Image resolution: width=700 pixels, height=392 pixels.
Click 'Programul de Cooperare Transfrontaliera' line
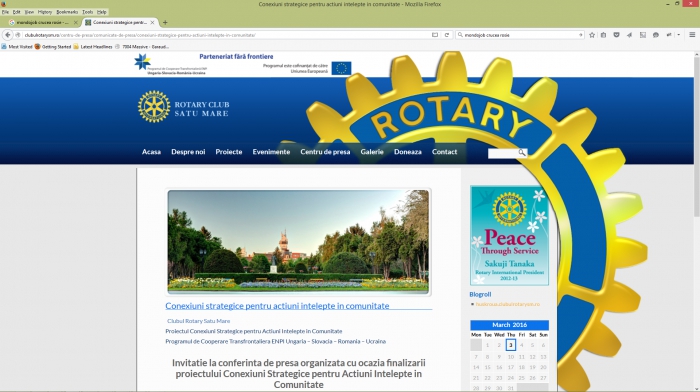(275, 342)
